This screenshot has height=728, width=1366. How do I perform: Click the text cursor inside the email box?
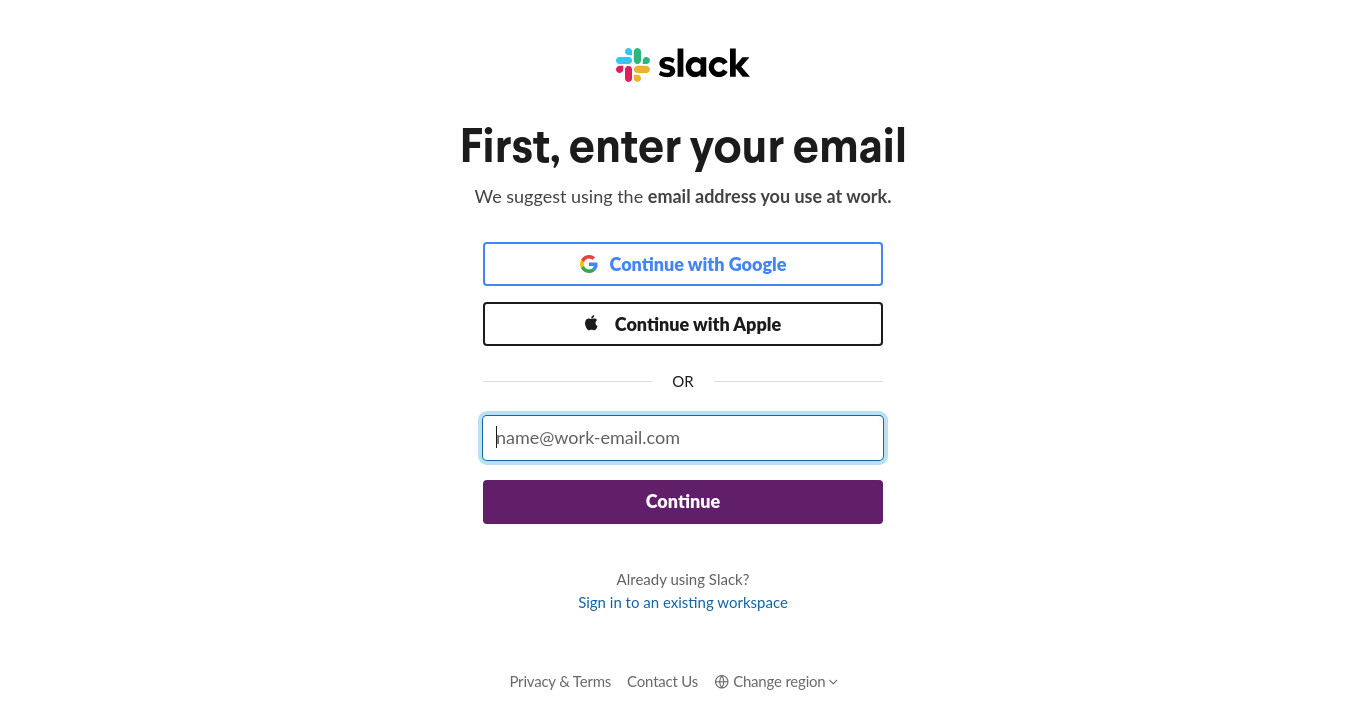click(497, 438)
